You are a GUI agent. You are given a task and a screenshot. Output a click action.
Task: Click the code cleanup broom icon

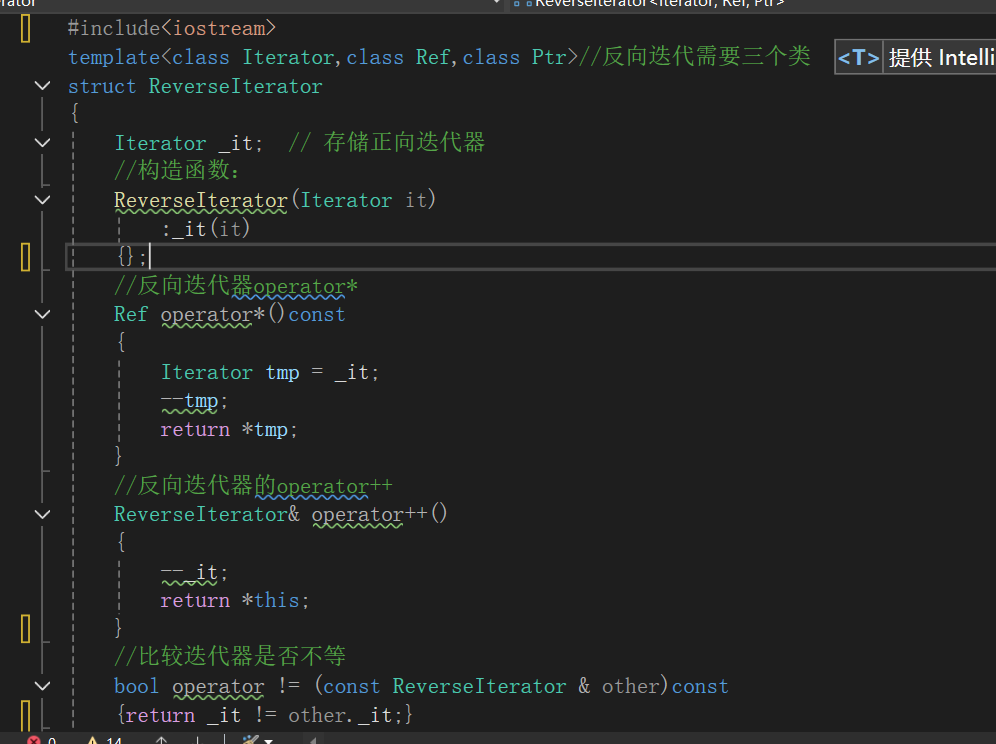[x=251, y=740]
